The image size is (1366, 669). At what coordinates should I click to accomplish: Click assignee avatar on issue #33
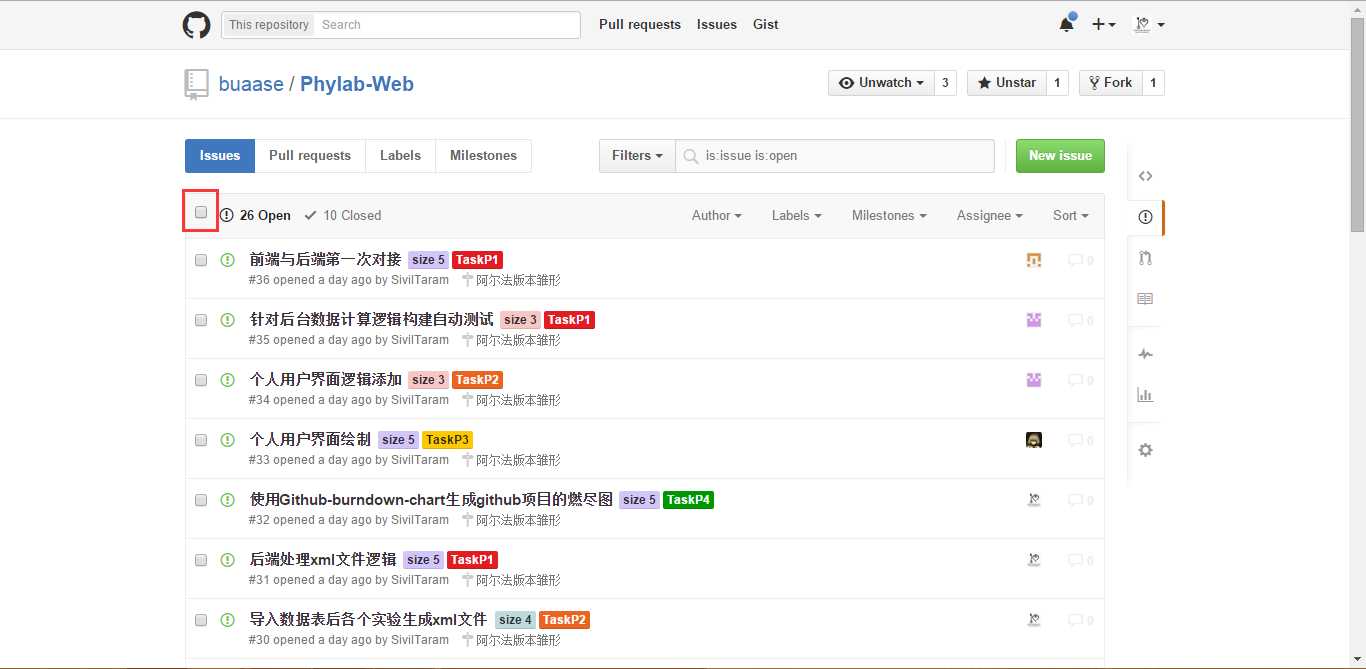1034,440
